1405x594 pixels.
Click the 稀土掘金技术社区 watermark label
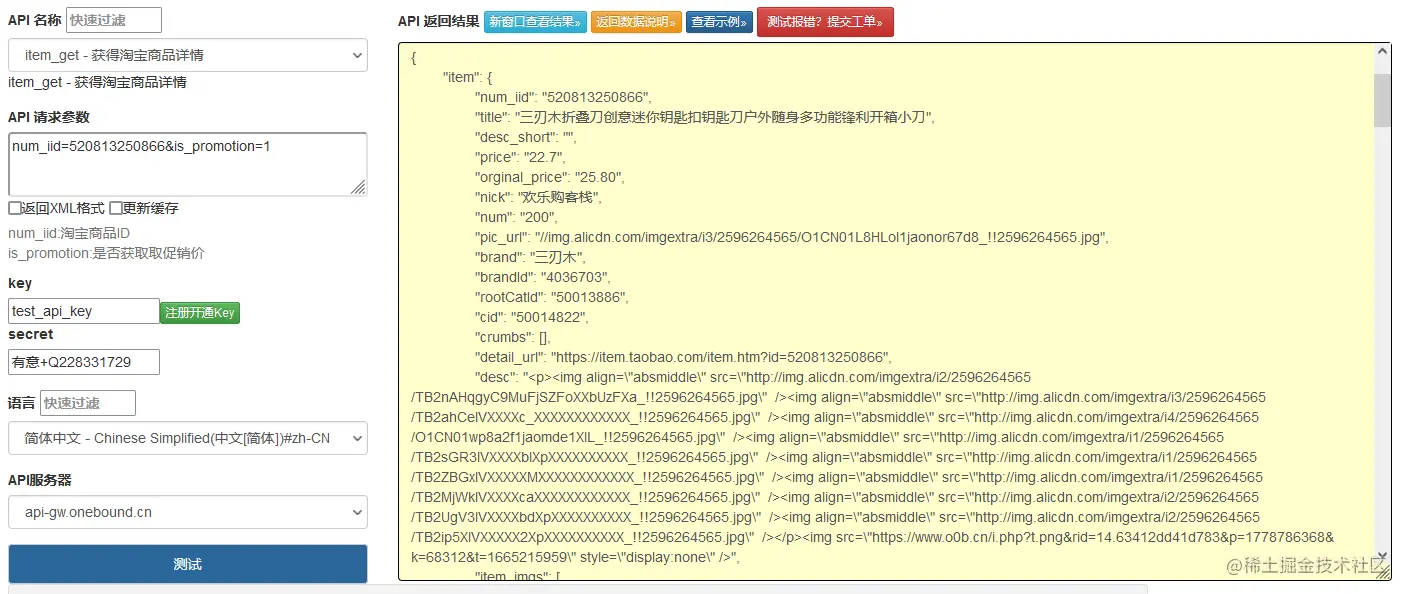point(1307,567)
